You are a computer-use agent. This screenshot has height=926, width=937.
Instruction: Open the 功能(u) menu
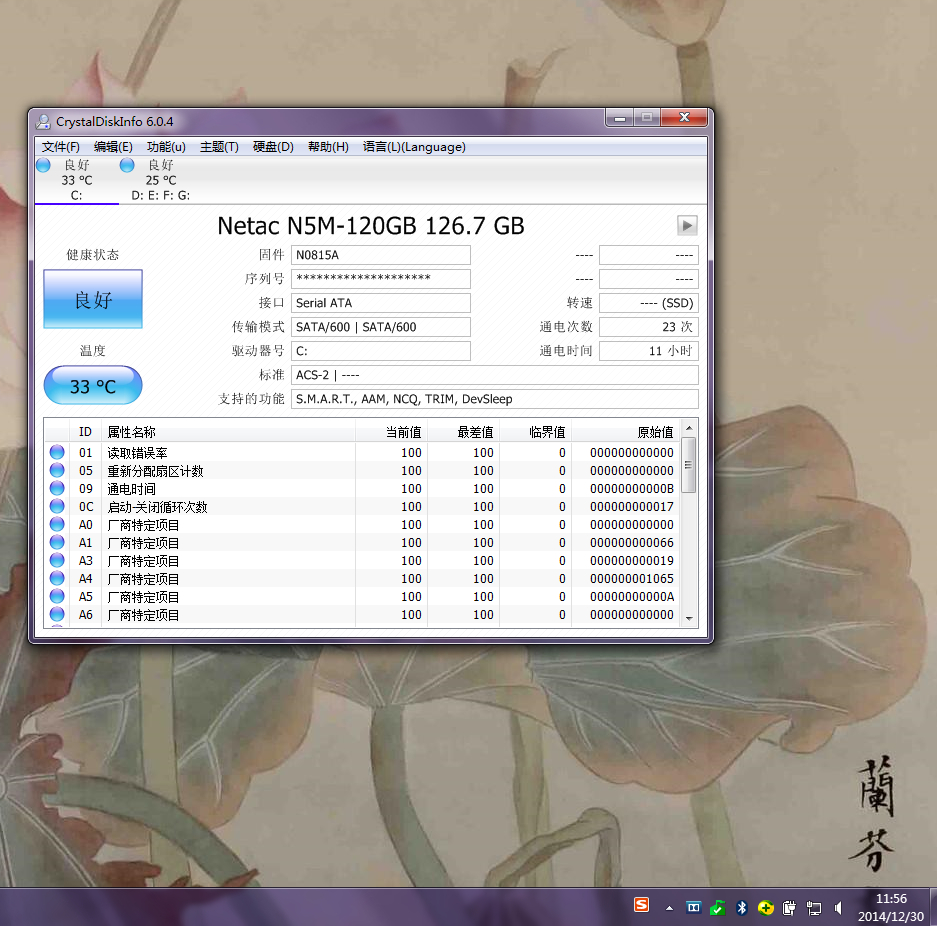click(x=166, y=147)
